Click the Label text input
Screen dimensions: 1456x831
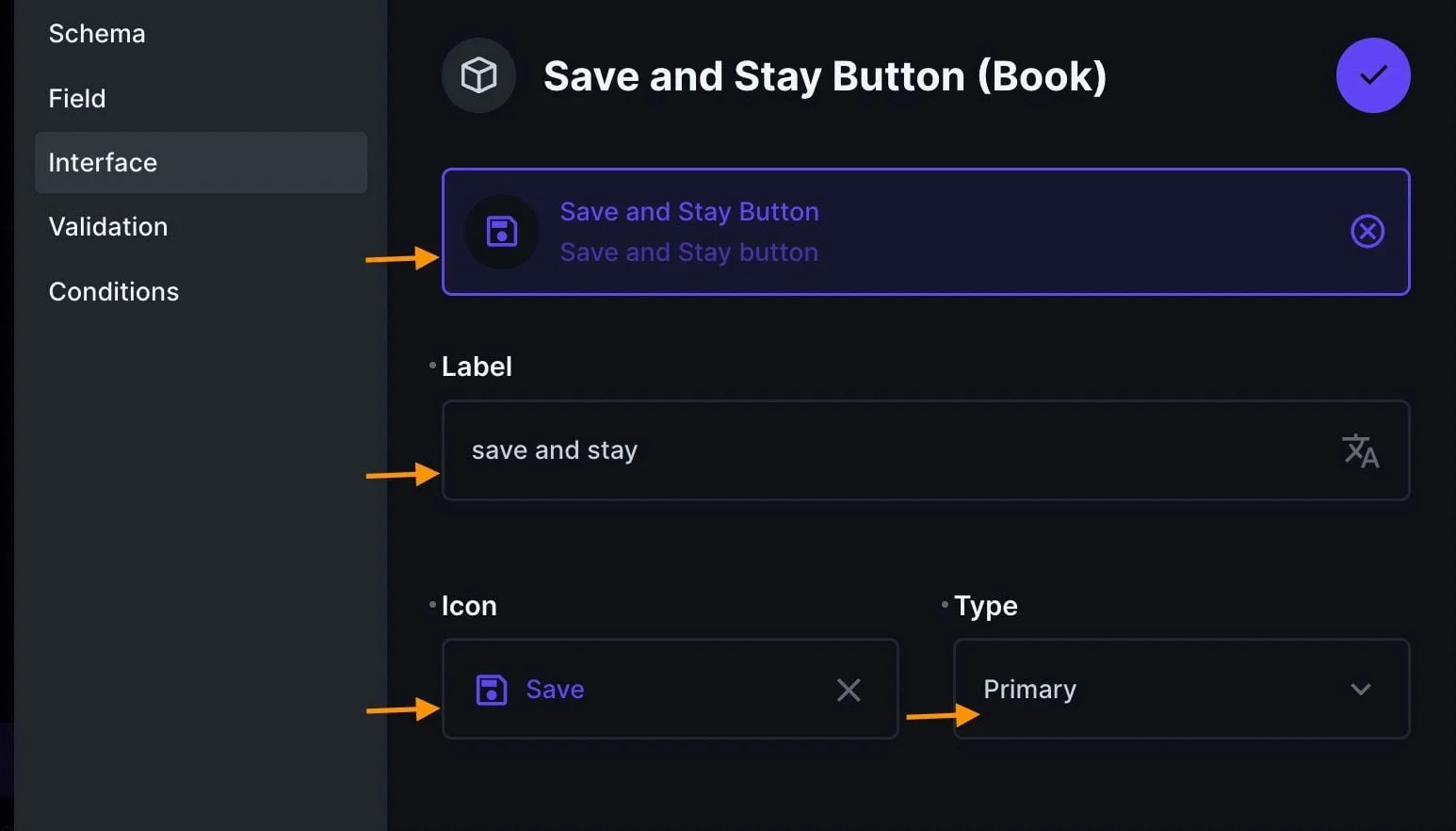pos(885,451)
